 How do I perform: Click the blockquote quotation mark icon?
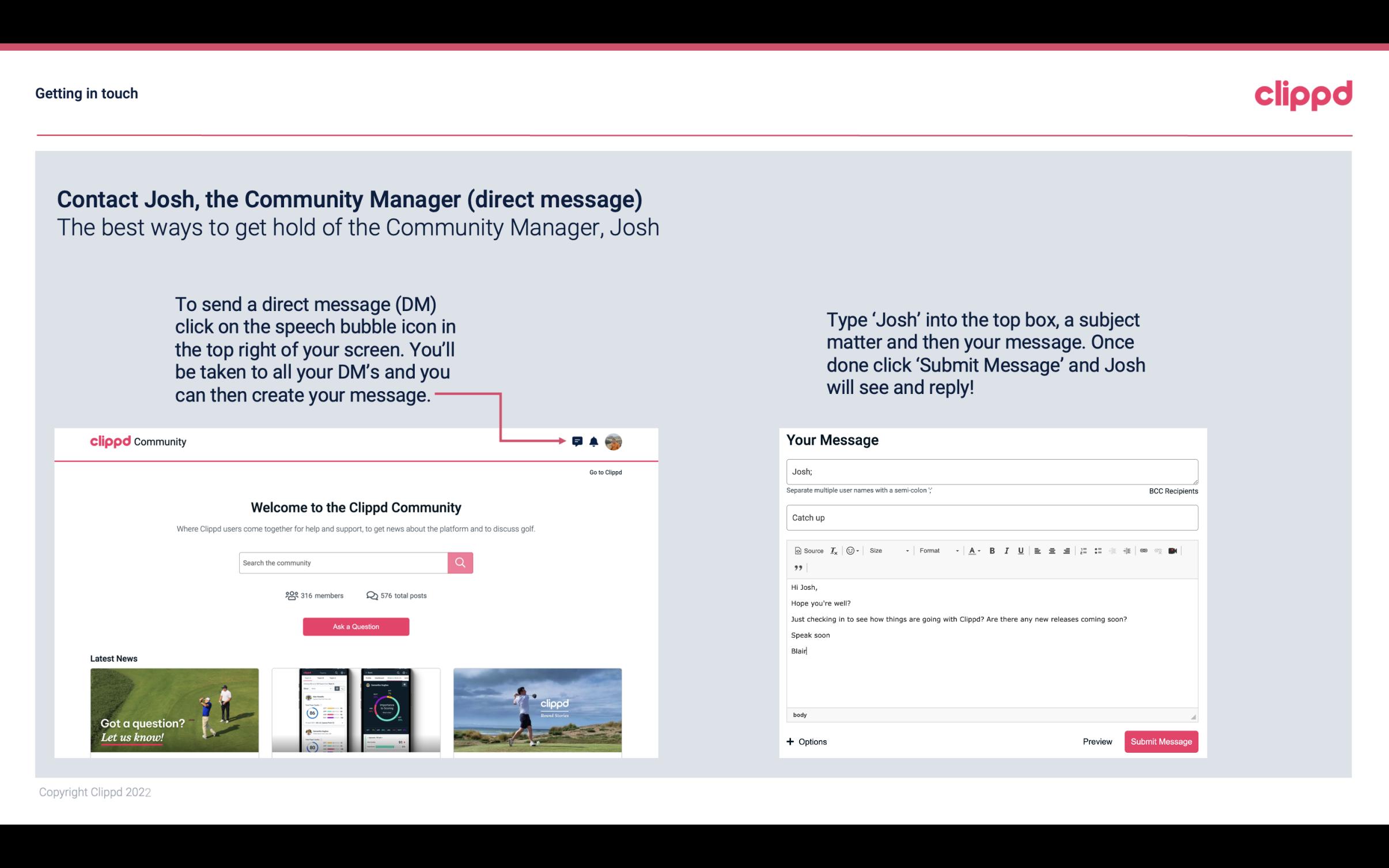point(796,568)
